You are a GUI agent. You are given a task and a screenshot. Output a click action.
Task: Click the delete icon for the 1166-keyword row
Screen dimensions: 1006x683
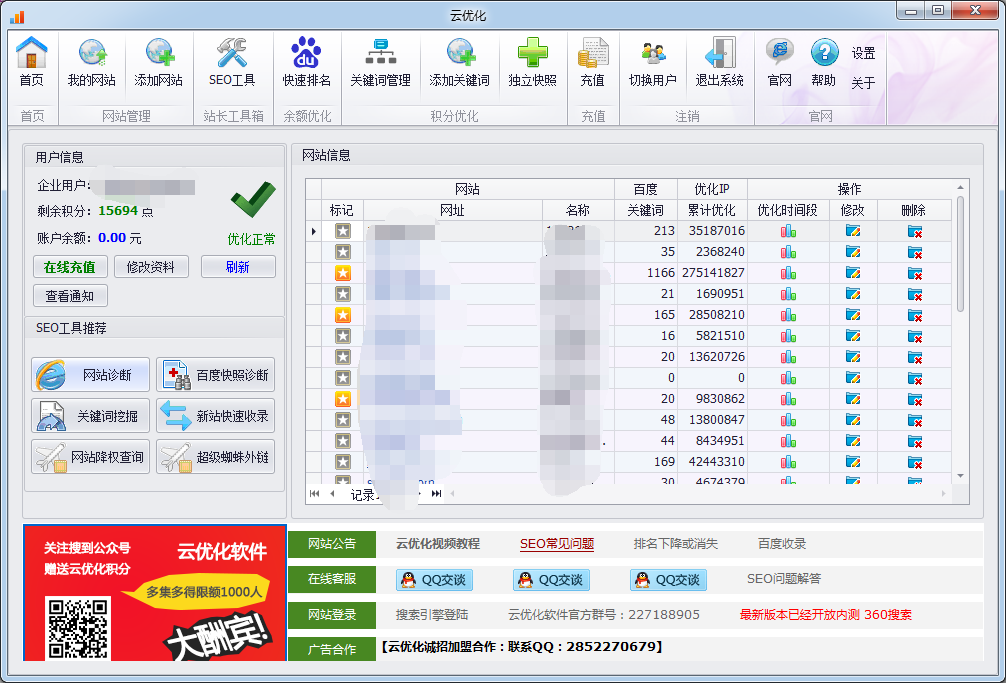(914, 273)
